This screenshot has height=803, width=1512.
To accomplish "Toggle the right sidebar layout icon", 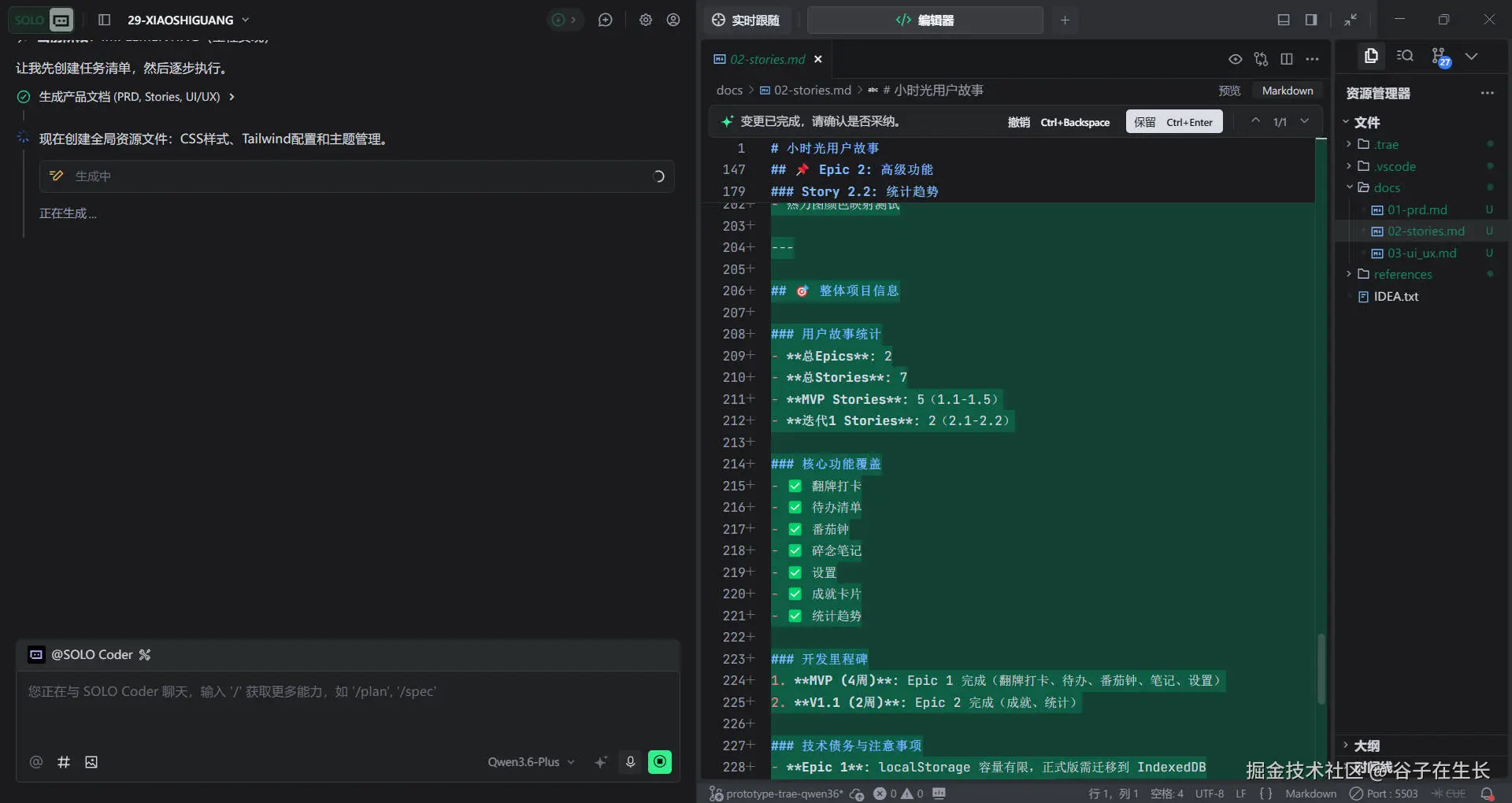I will pyautogui.click(x=1311, y=20).
